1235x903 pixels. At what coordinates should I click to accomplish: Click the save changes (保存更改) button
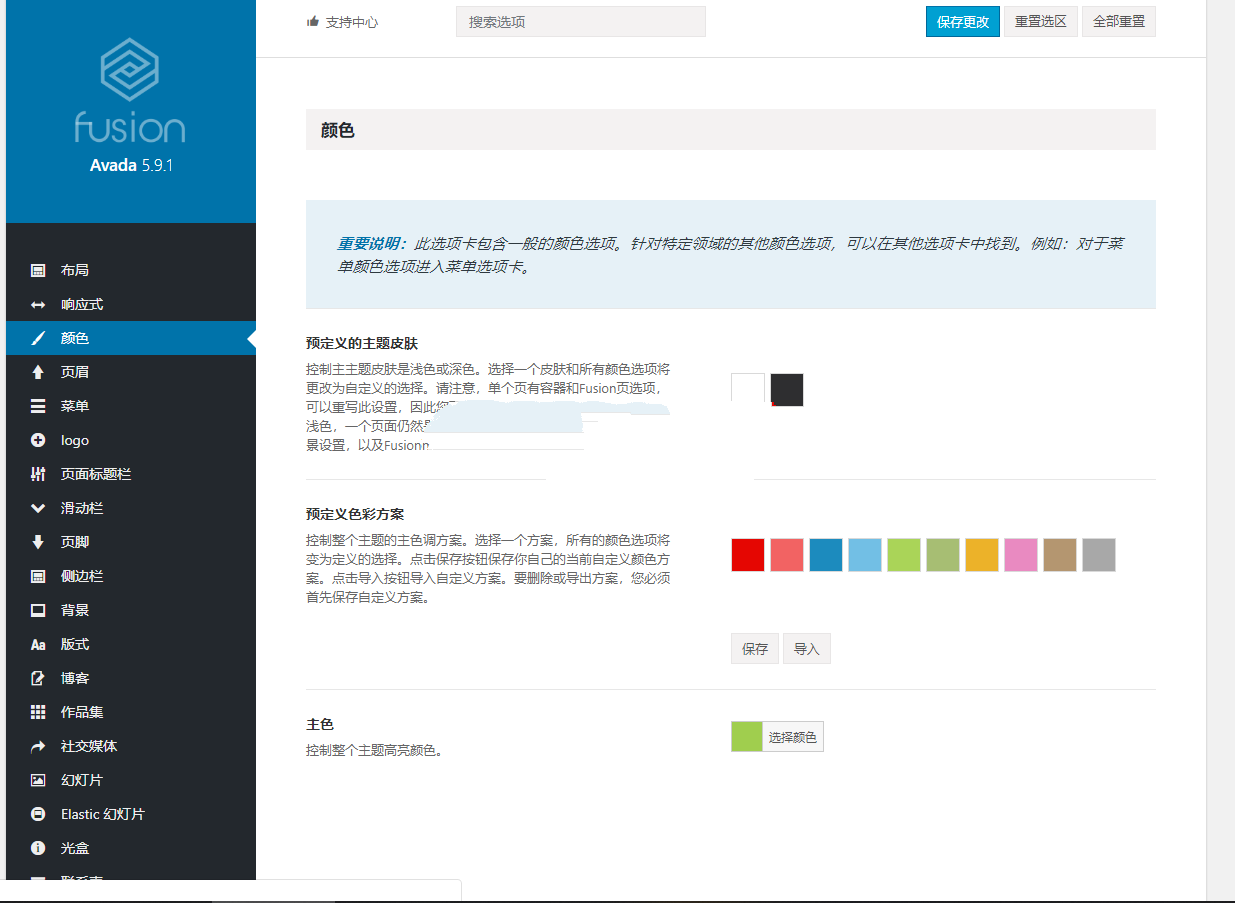tap(962, 22)
